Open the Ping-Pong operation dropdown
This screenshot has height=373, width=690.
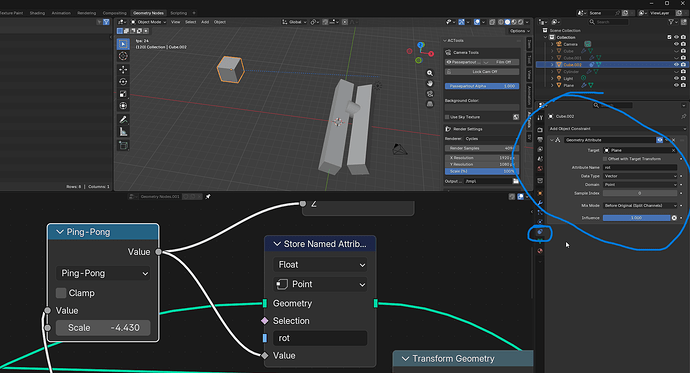103,273
